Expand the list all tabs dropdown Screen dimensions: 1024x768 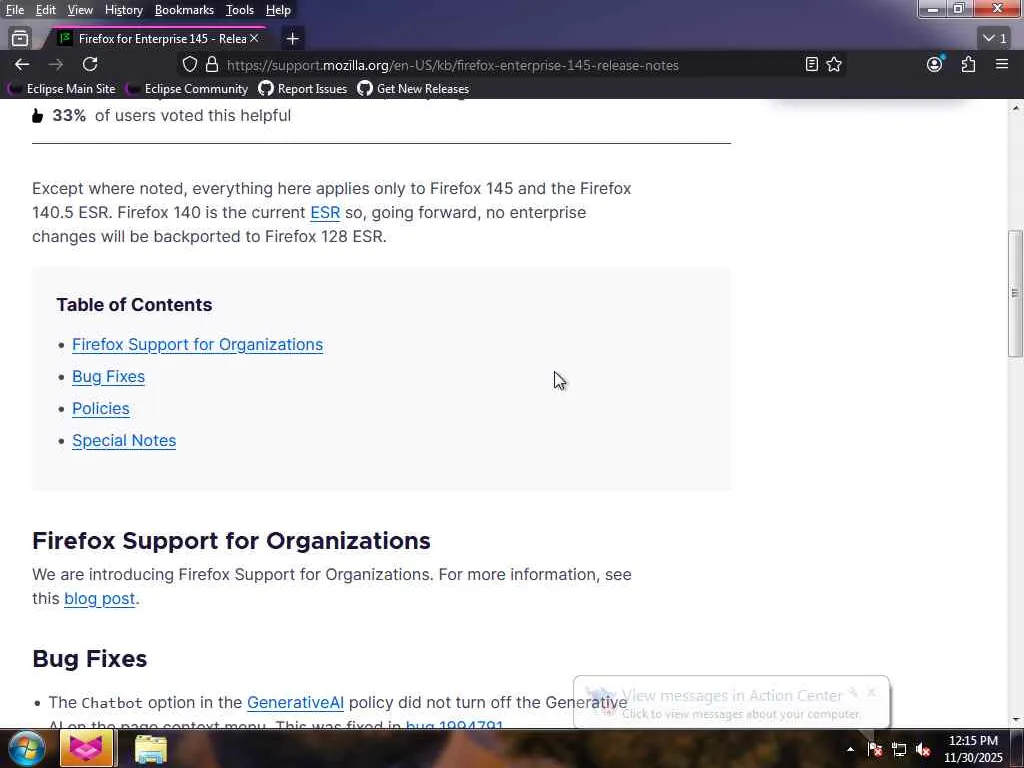tap(995, 39)
